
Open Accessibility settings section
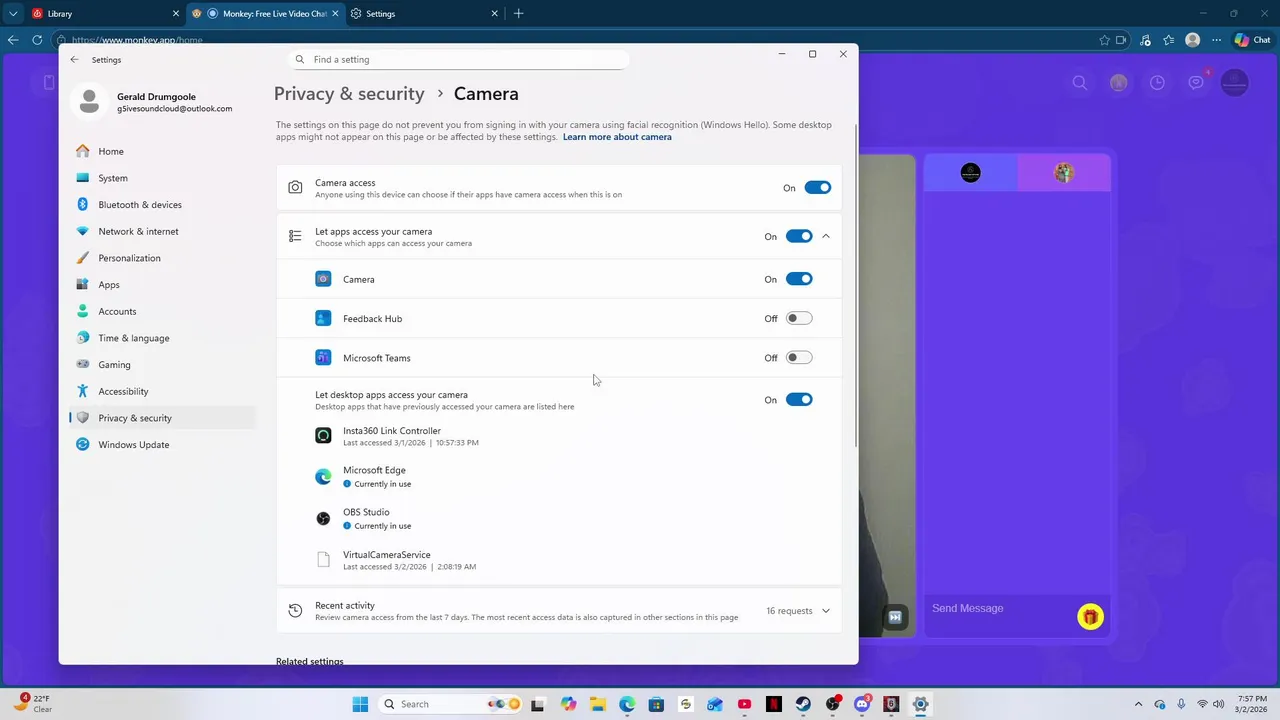(123, 391)
